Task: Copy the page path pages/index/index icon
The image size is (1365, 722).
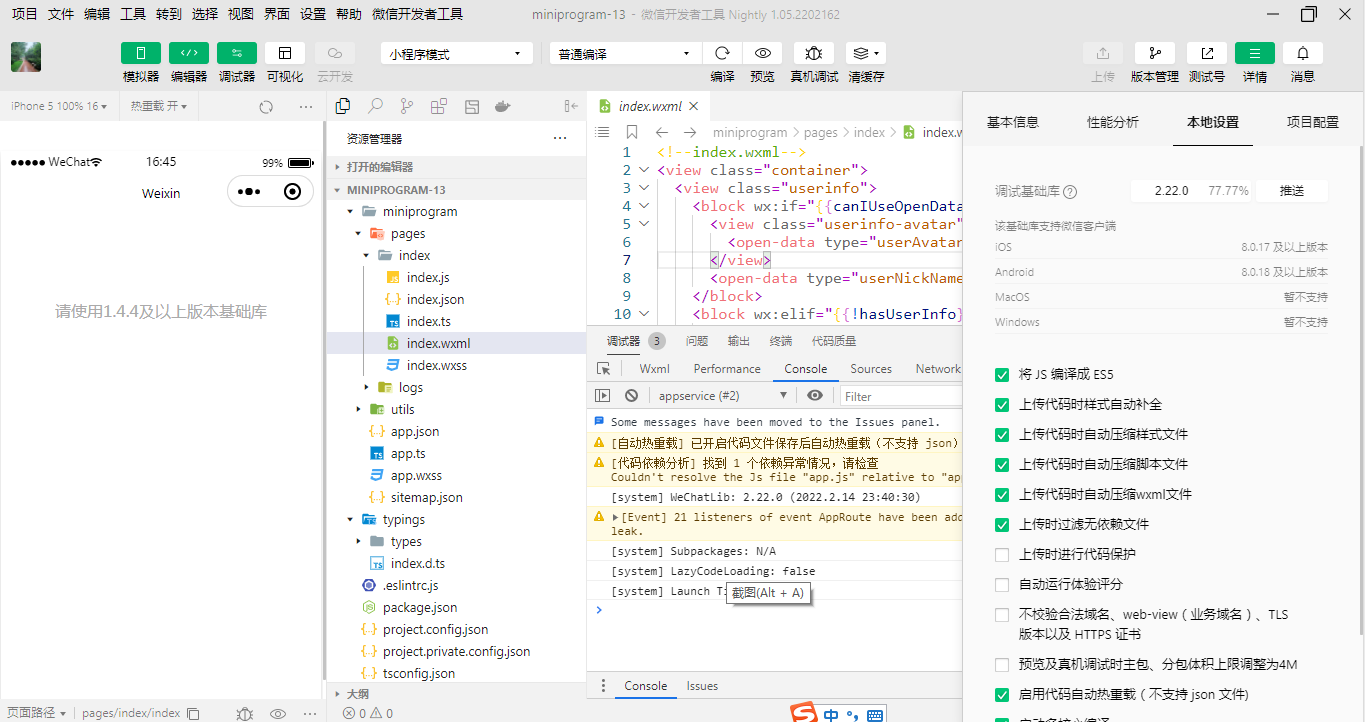Action: click(x=193, y=713)
